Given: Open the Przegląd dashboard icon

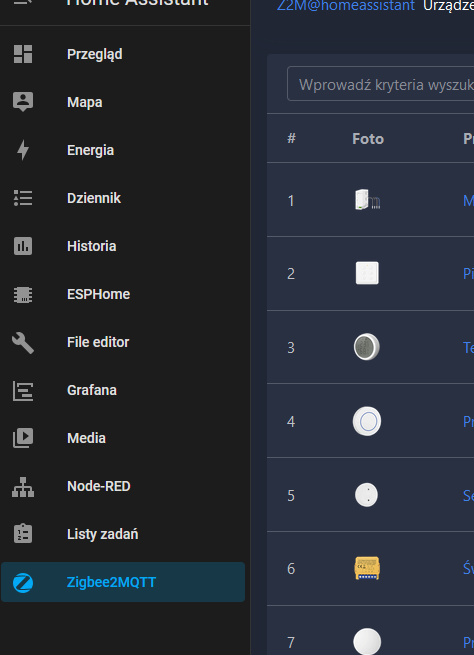Looking at the screenshot, I should click(x=23, y=54).
